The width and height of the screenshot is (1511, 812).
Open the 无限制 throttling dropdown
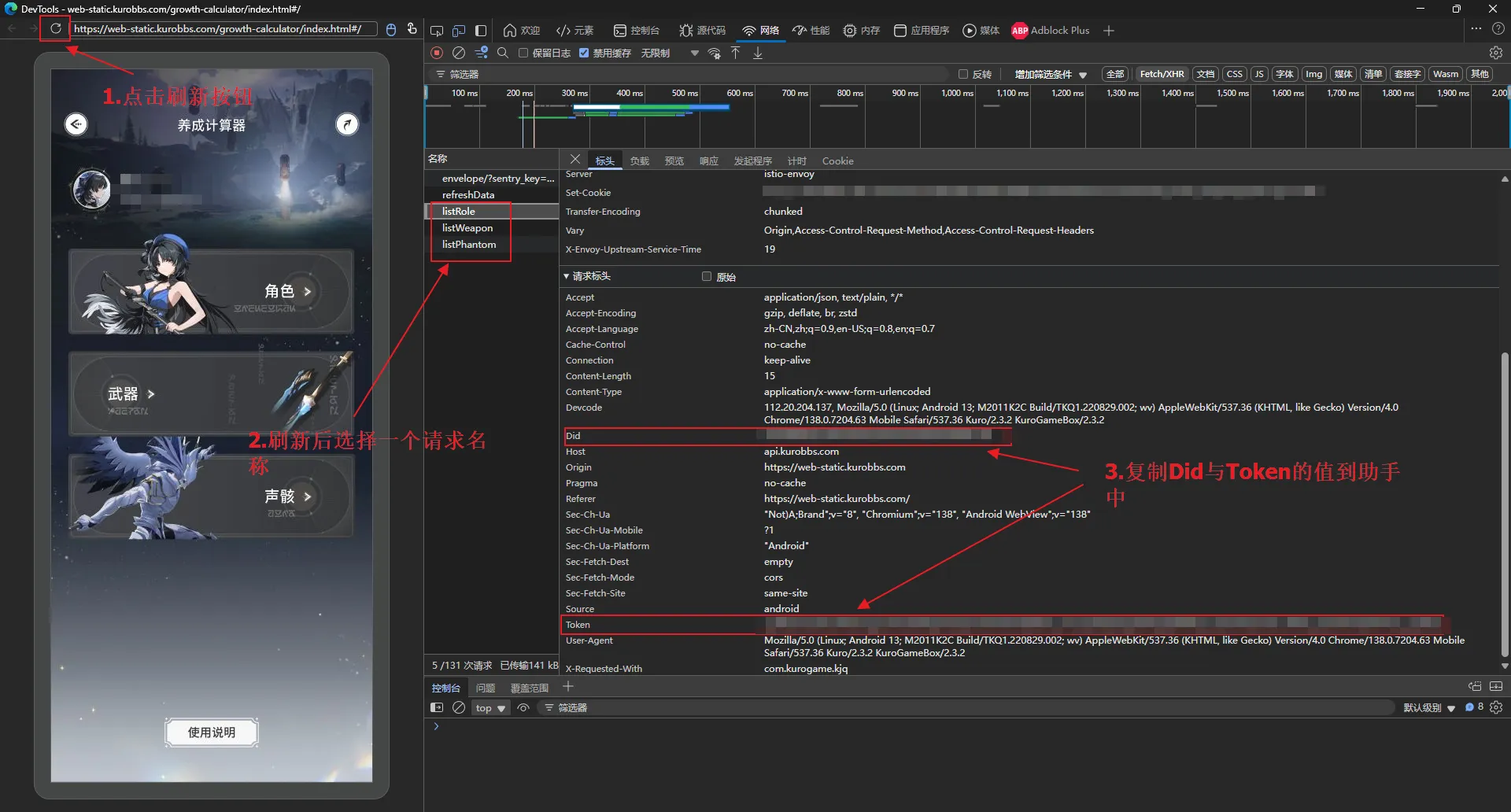pos(670,53)
